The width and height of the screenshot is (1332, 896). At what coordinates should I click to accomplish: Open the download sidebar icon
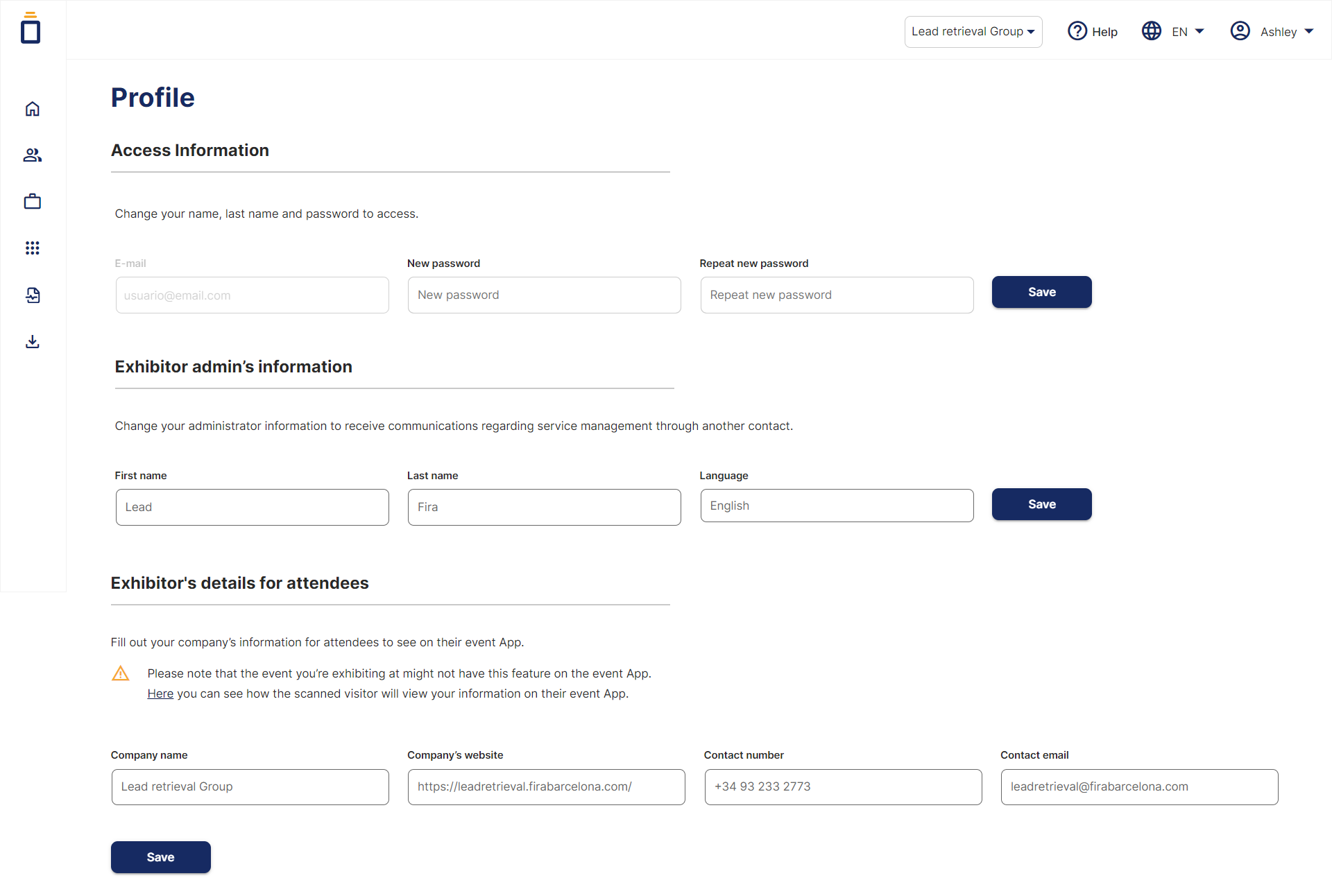click(x=33, y=342)
